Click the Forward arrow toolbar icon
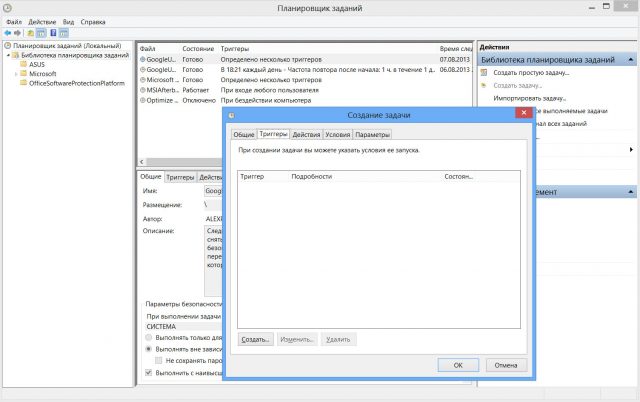The image size is (640, 402). pos(19,32)
